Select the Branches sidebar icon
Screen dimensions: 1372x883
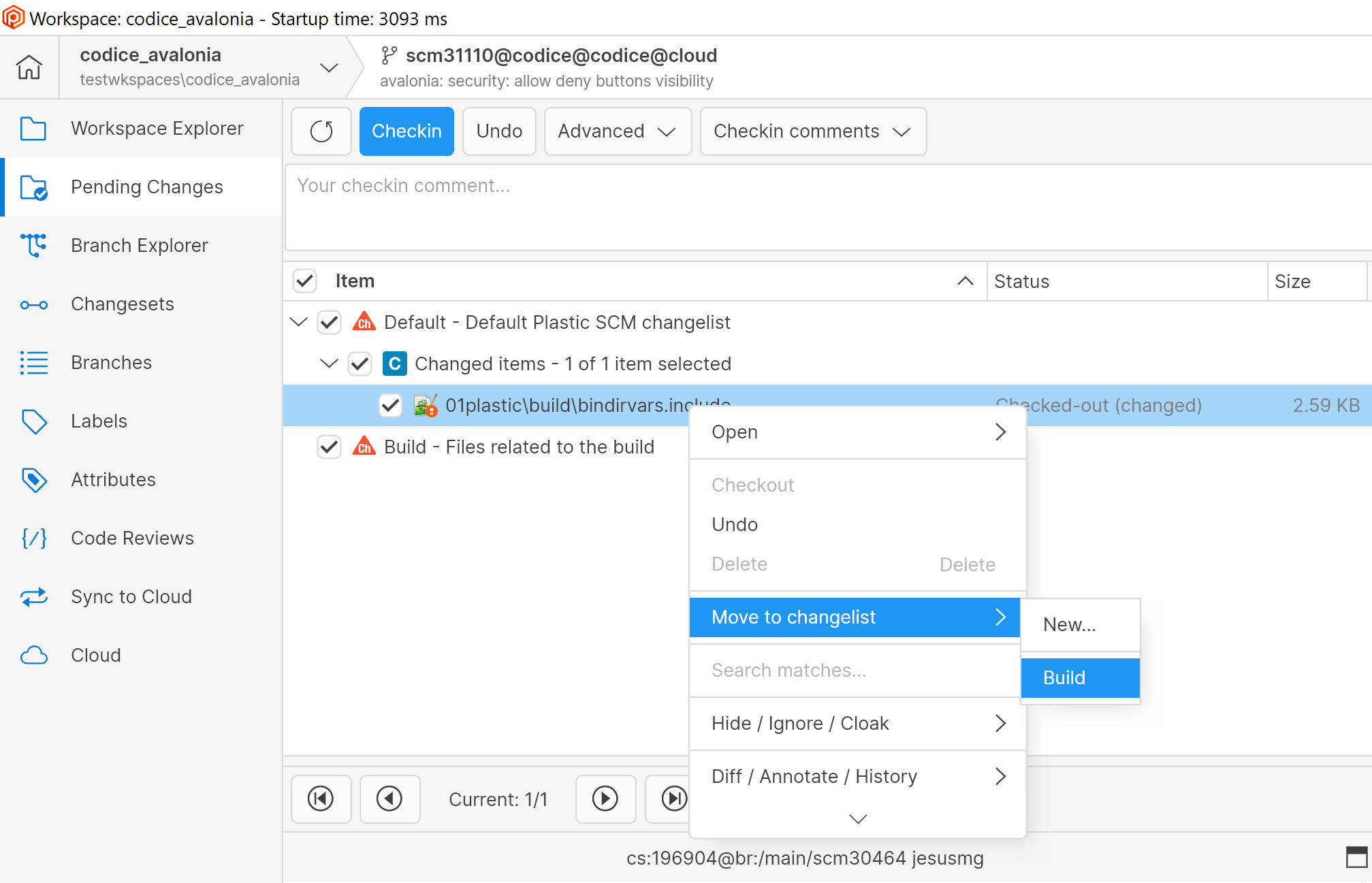pyautogui.click(x=34, y=362)
